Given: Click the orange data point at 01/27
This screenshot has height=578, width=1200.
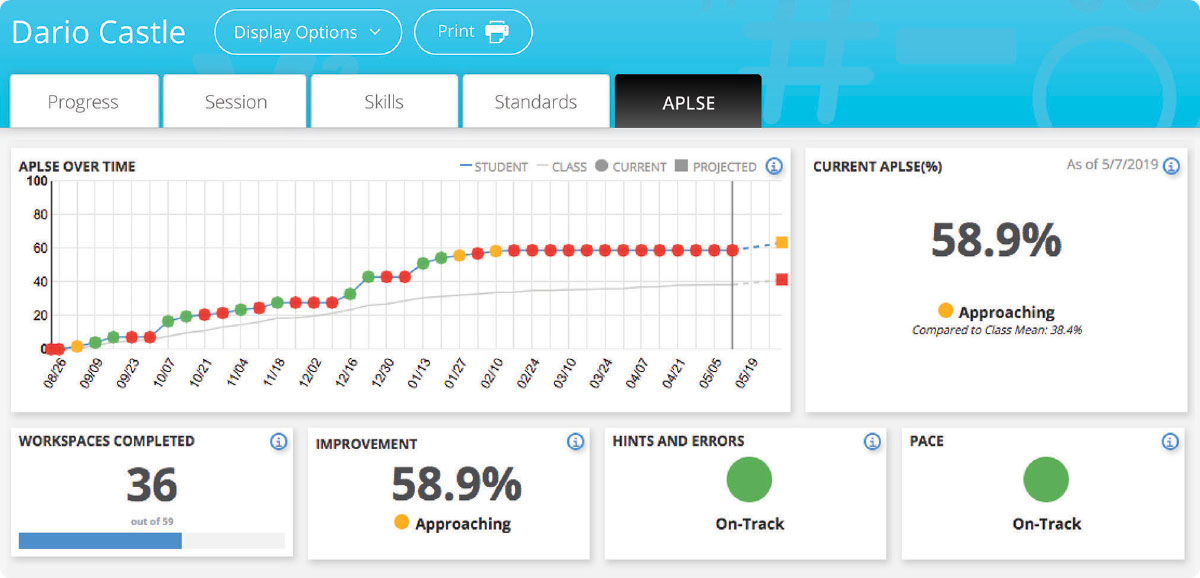Looking at the screenshot, I should (x=459, y=255).
